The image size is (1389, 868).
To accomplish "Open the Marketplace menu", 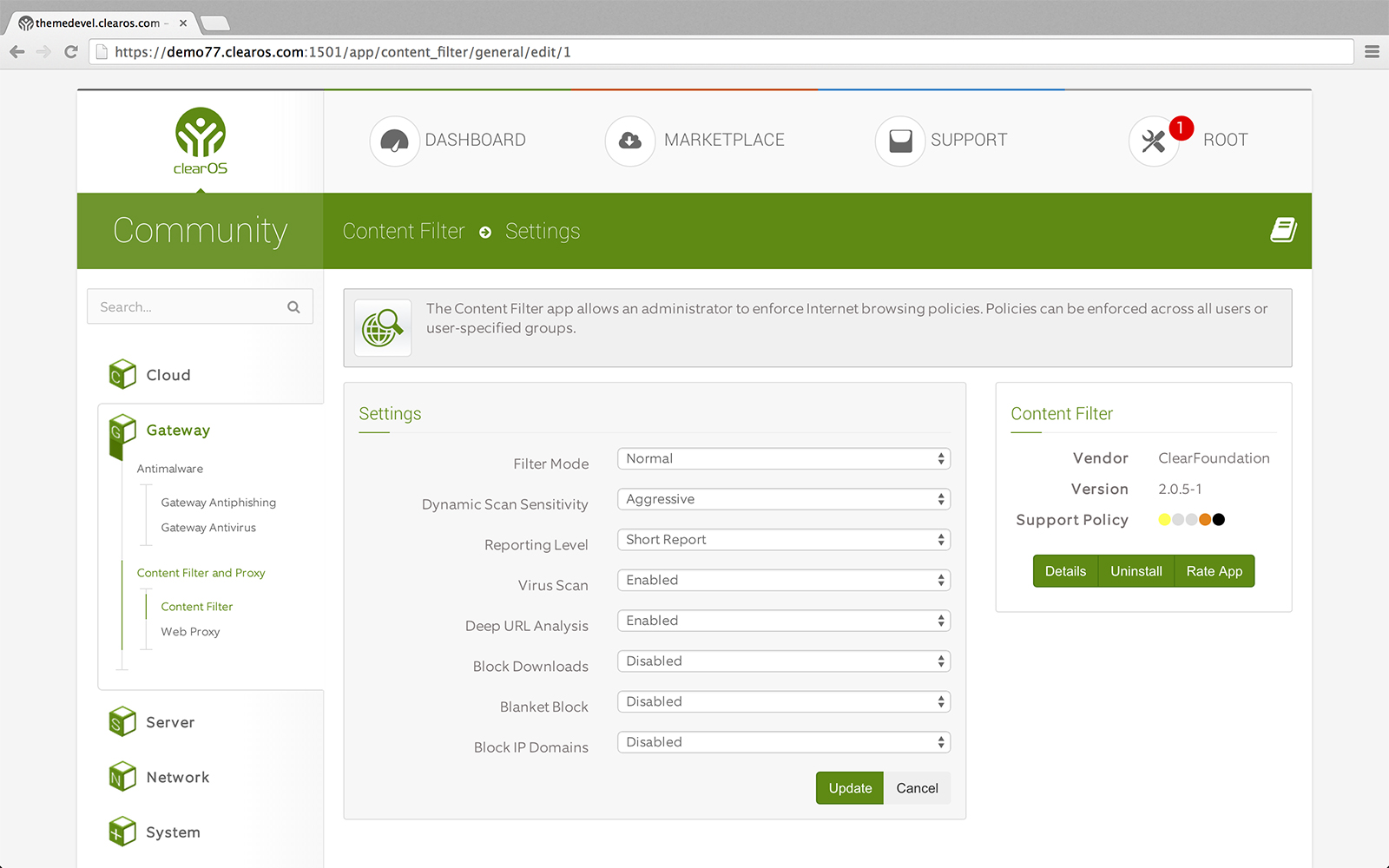I will pos(724,140).
